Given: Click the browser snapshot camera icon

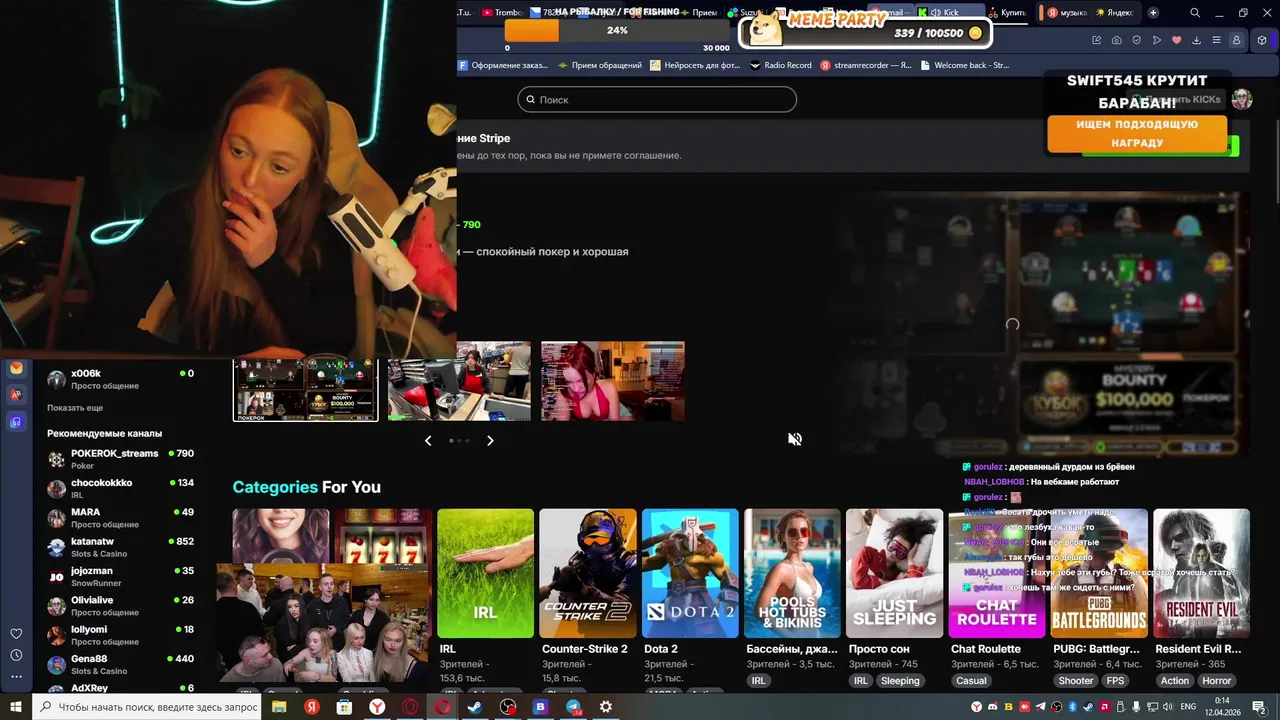Looking at the screenshot, I should [1116, 40].
